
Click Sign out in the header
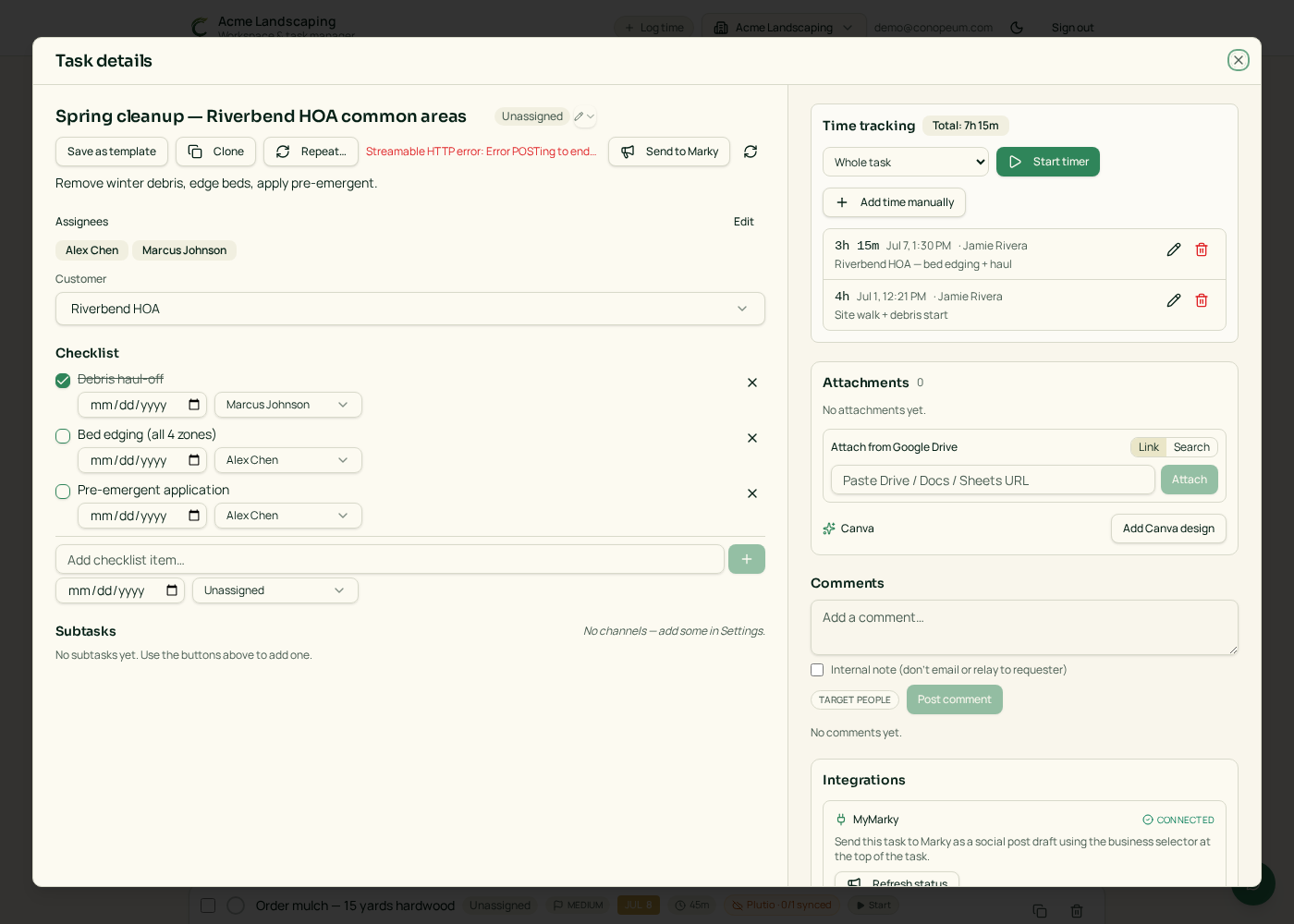(1072, 28)
